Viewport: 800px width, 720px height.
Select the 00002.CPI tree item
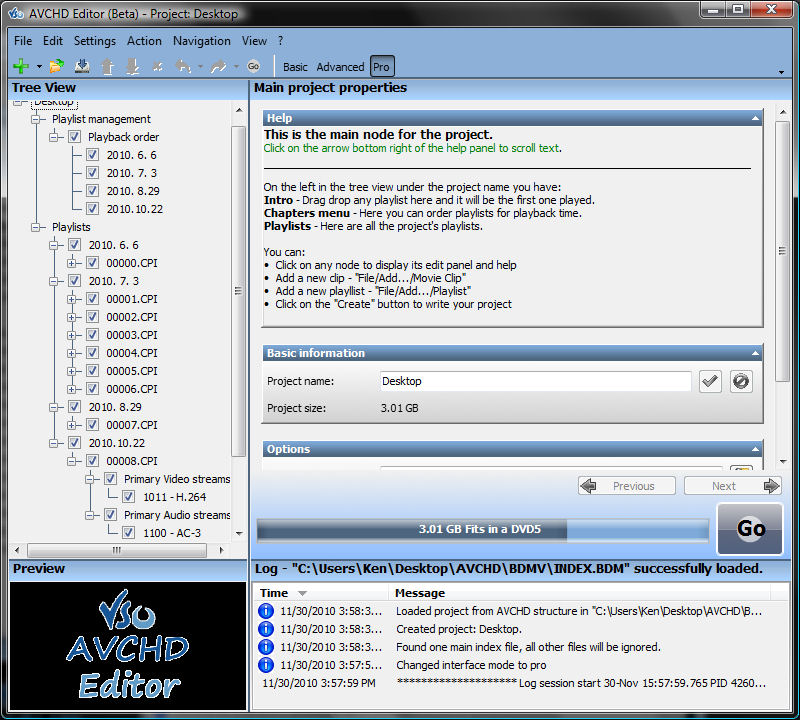[132, 317]
